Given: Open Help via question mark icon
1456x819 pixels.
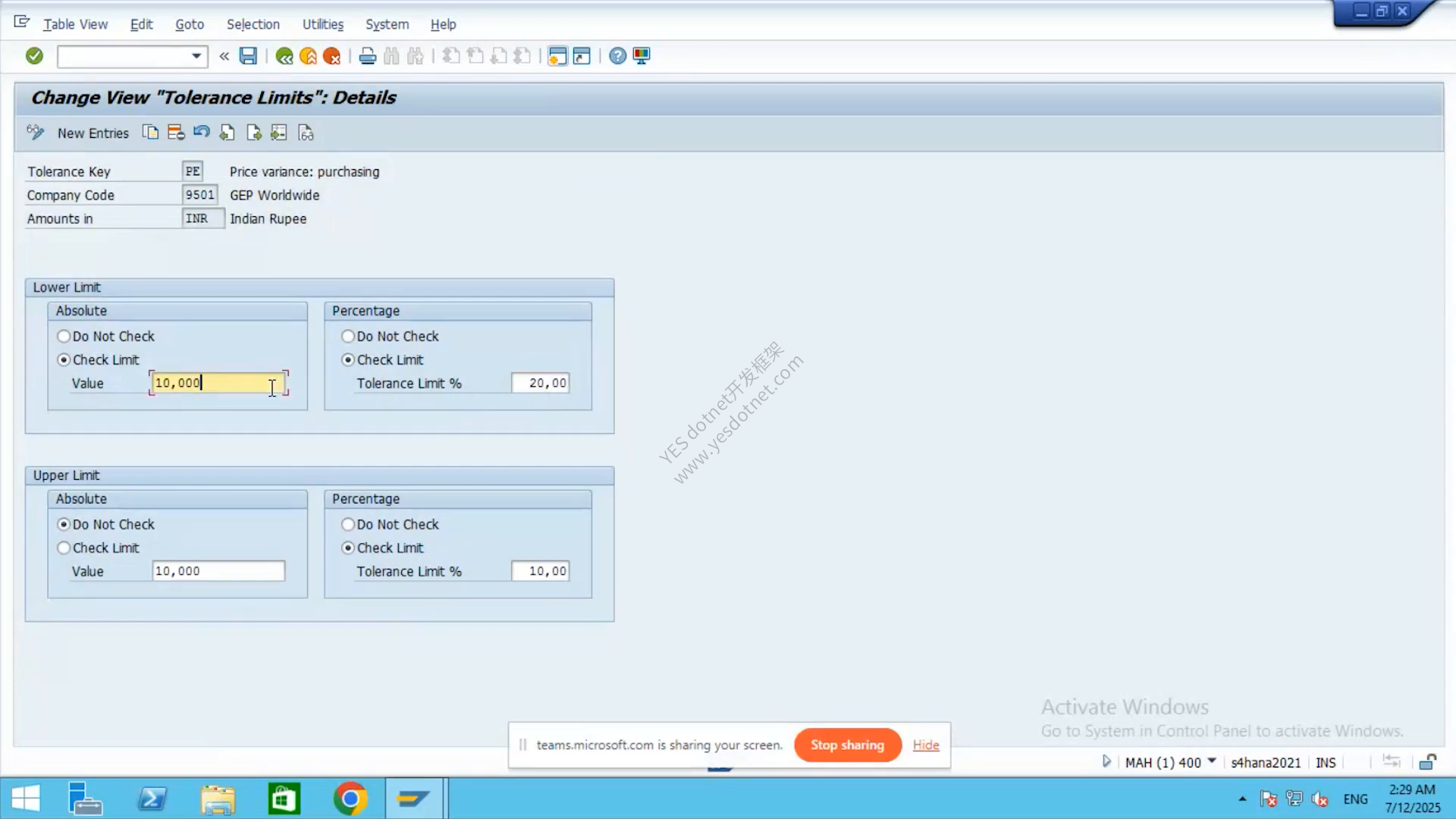Looking at the screenshot, I should click(x=617, y=56).
